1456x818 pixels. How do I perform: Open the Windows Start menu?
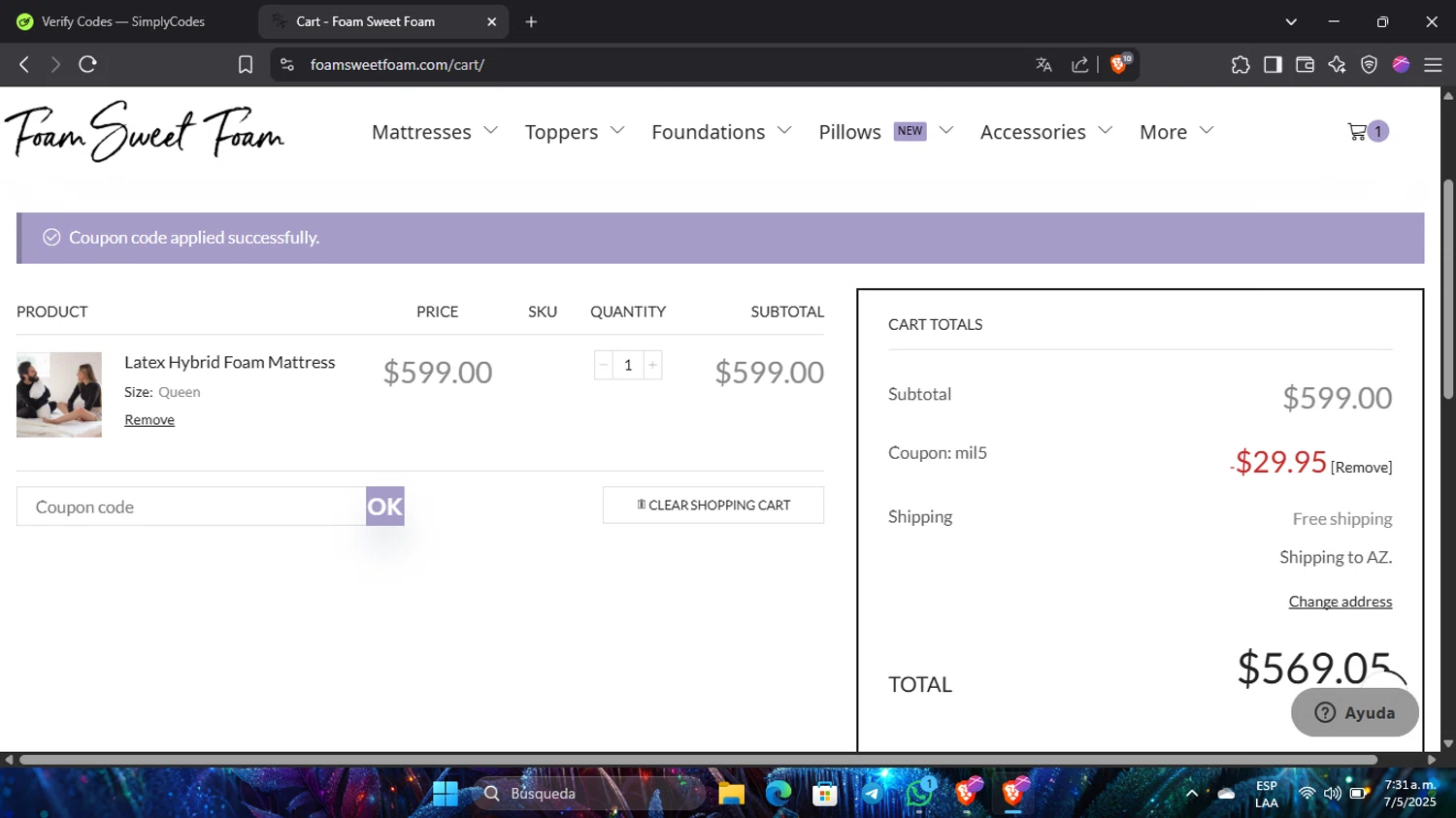click(445, 794)
